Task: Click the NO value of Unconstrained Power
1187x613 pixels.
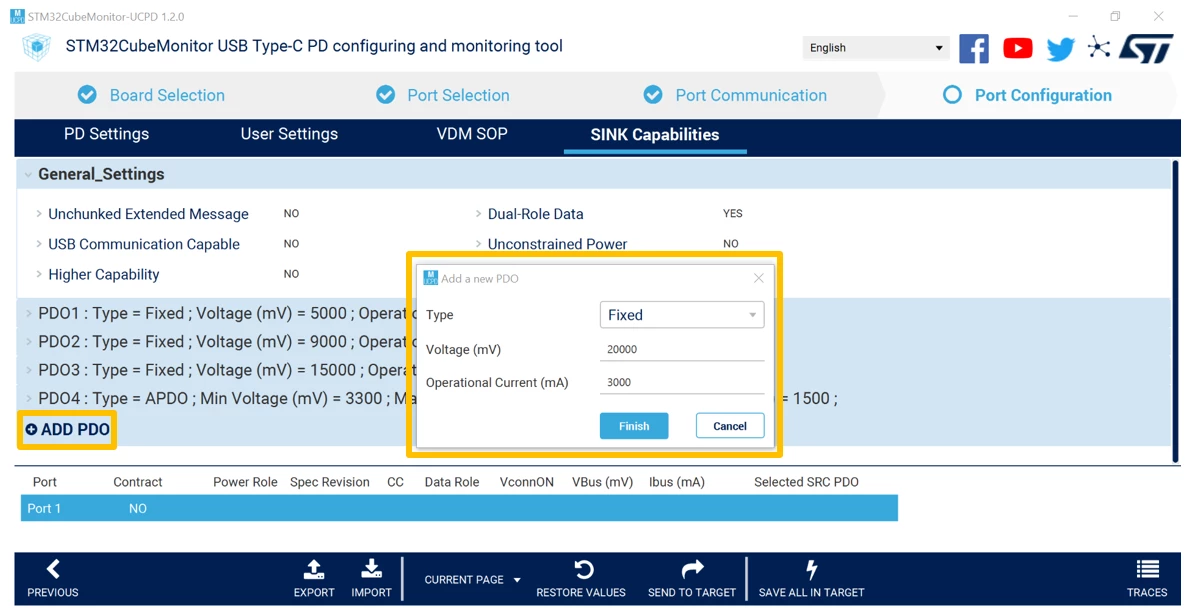Action: pyautogui.click(x=731, y=244)
